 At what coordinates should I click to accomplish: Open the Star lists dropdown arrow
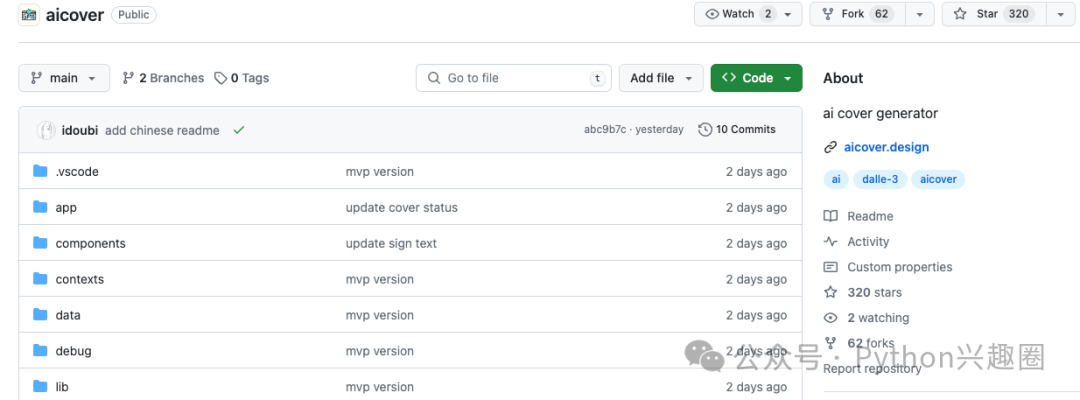point(1060,14)
